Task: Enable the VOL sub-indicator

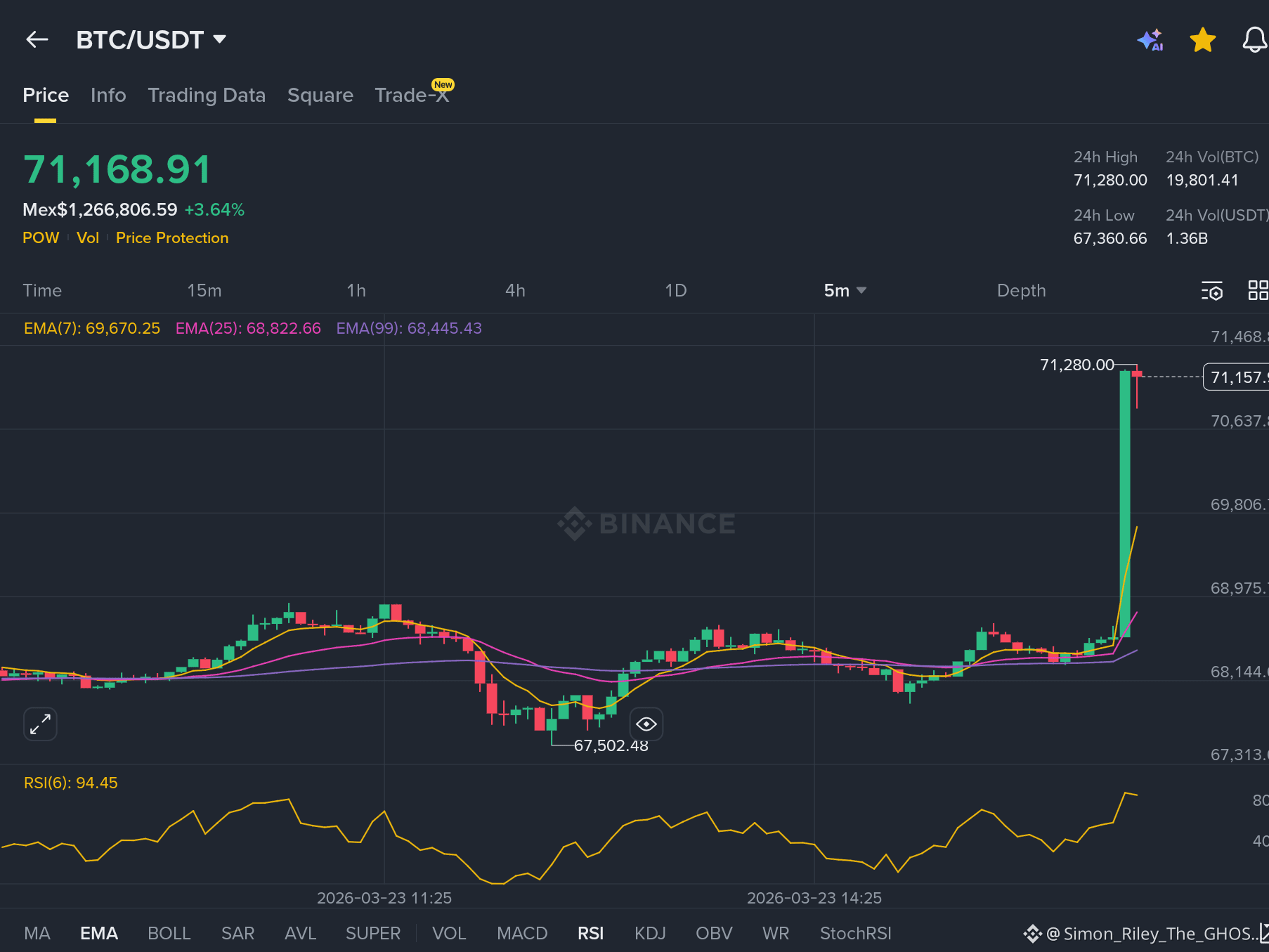Action: coord(449,933)
